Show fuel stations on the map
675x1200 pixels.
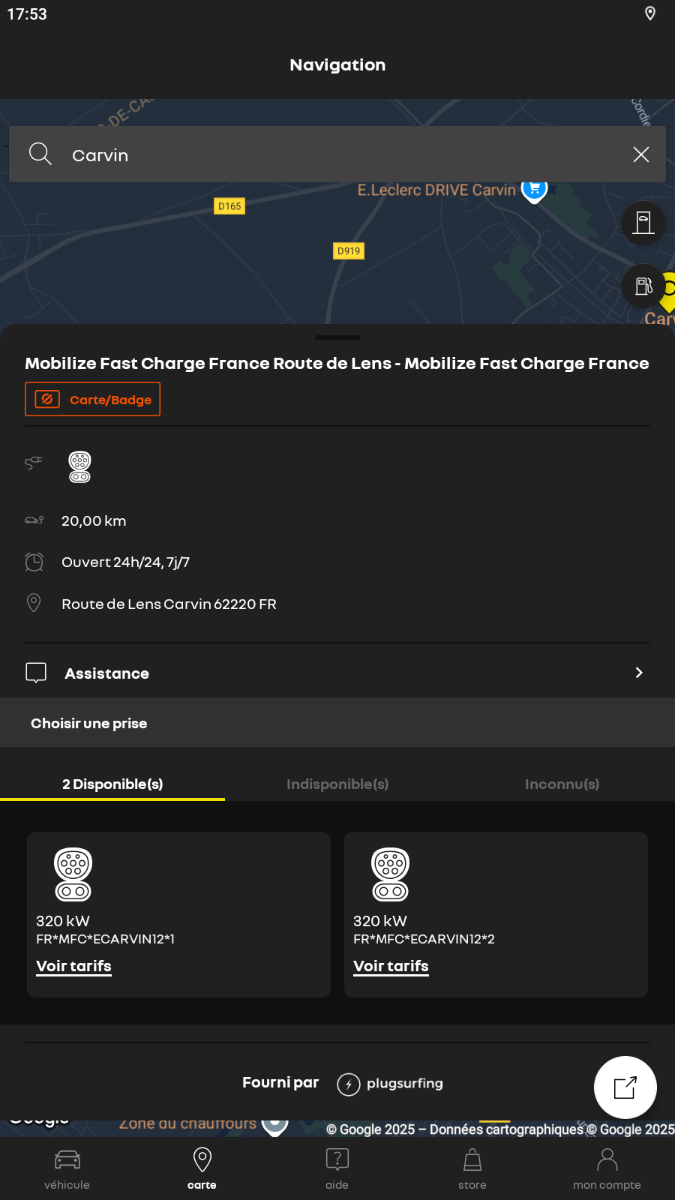[x=643, y=286]
